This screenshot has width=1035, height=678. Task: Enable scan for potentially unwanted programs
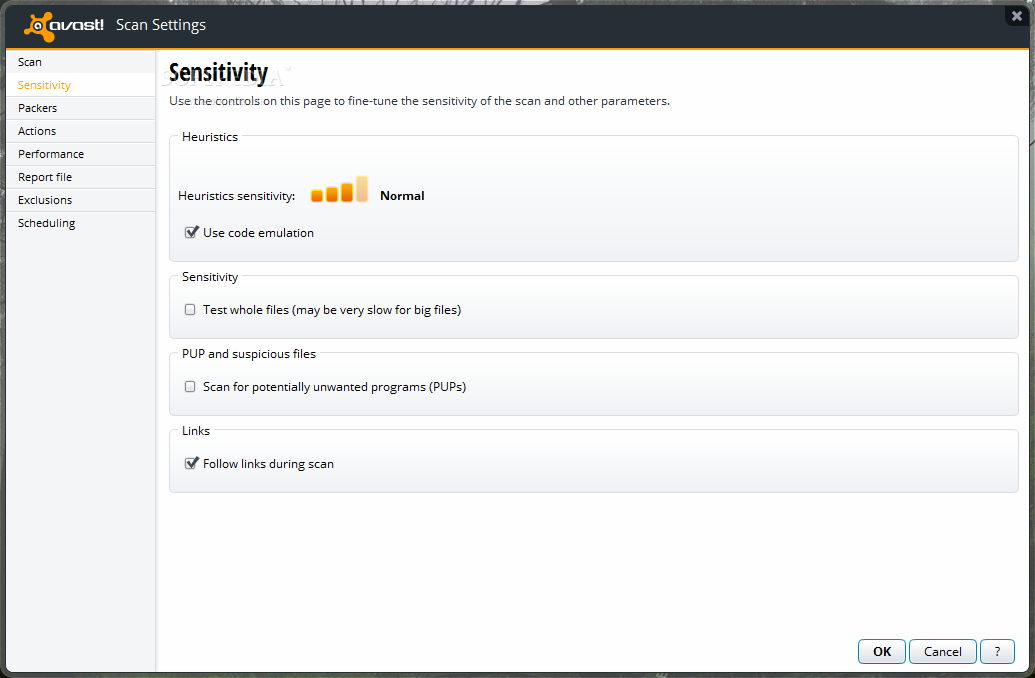click(190, 387)
